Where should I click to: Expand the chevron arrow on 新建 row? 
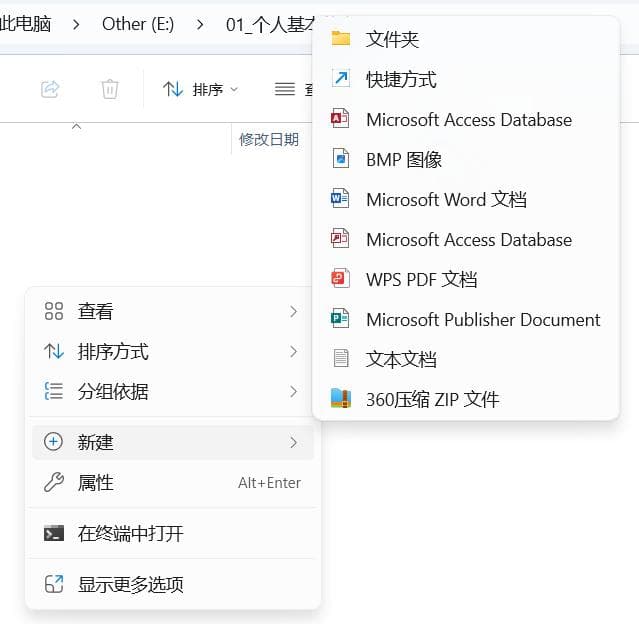pyautogui.click(x=293, y=442)
